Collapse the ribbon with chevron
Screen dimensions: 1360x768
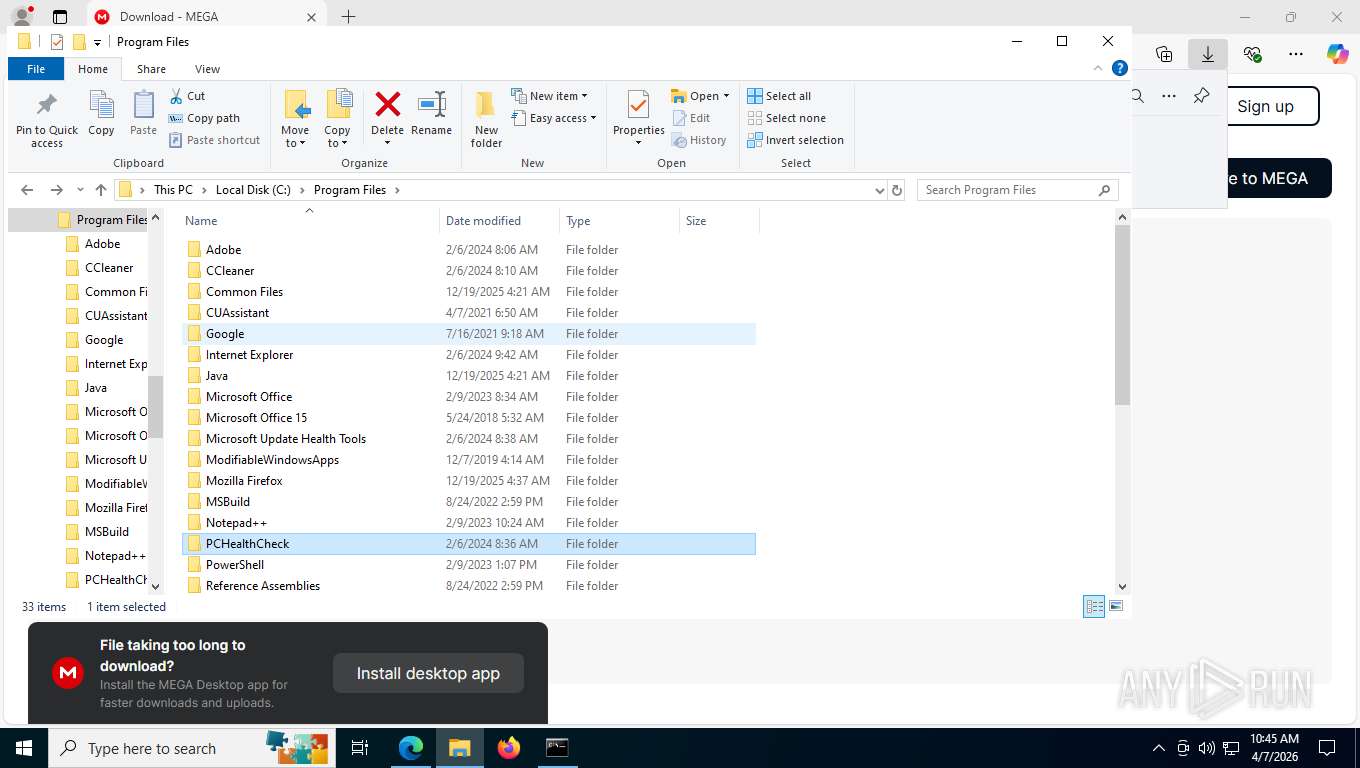tap(1099, 69)
